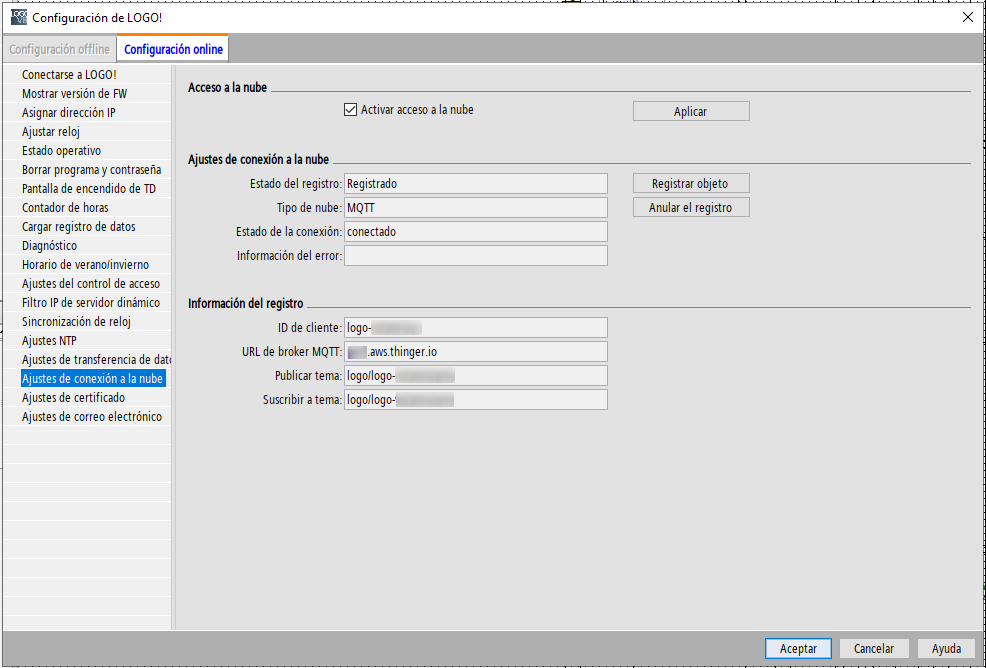Click the Tipo de nube field

point(475,207)
